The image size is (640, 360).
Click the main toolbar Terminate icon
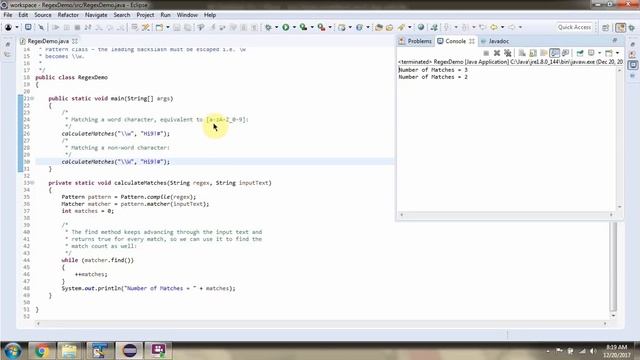click(x=77, y=27)
